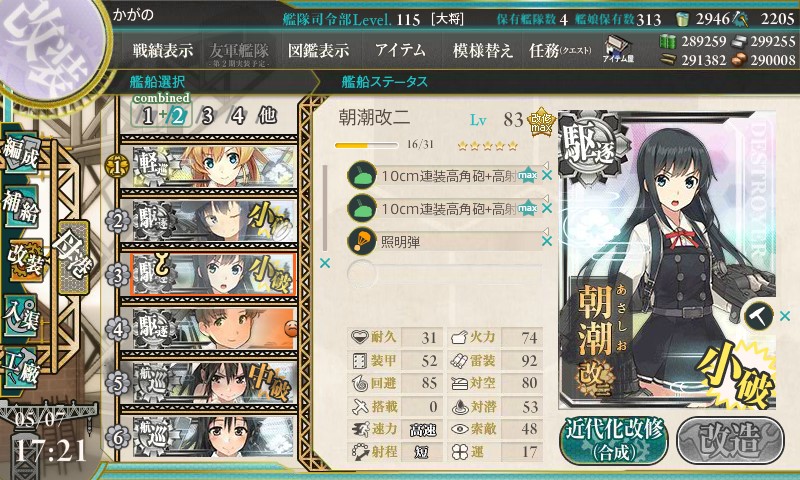The height and width of the screenshot is (480, 800).
Task: Click the hammer expansion slot icon
Action: 758,316
